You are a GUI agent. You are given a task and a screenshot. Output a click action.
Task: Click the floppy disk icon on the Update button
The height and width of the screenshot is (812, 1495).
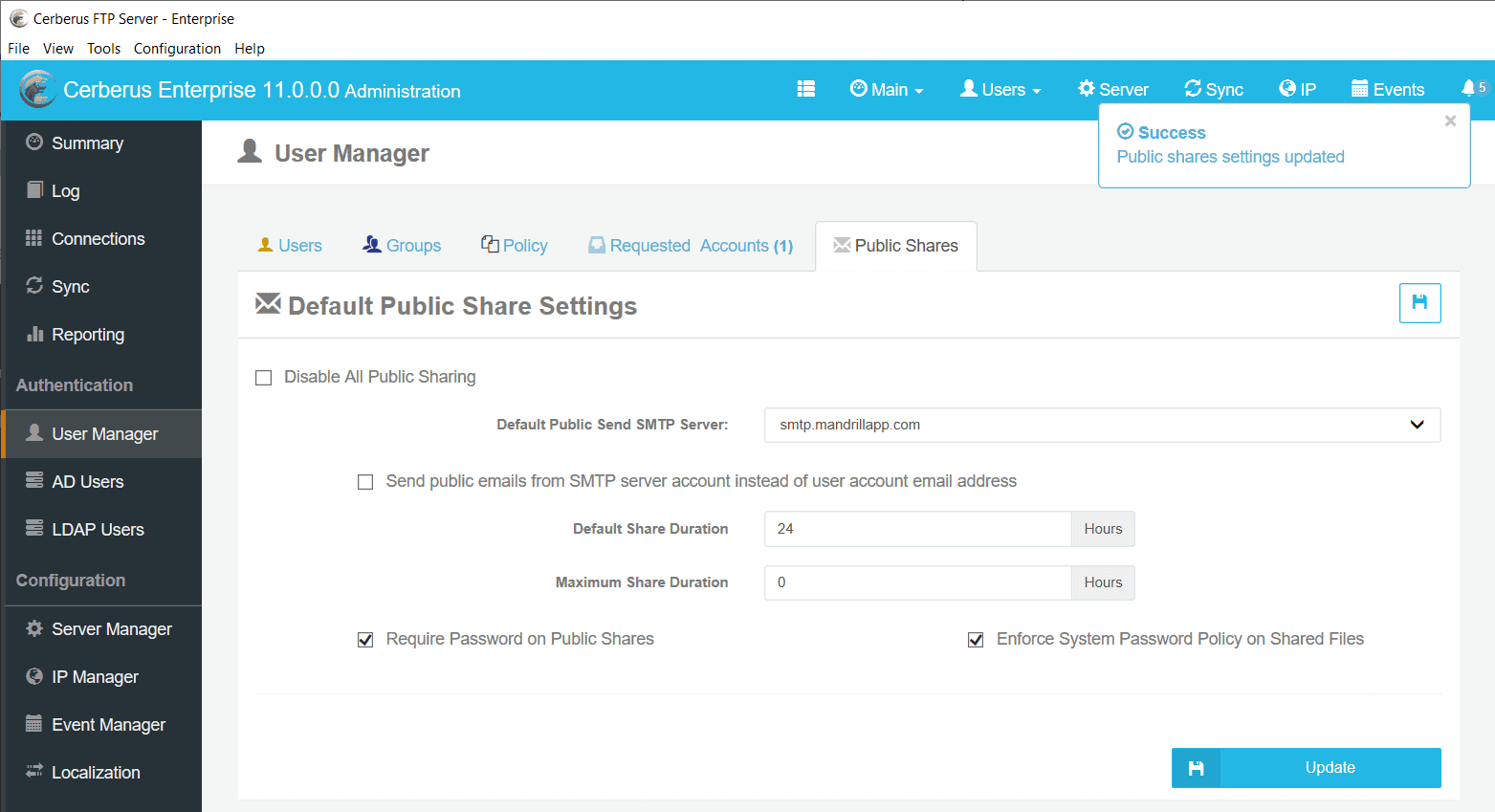[1196, 768]
